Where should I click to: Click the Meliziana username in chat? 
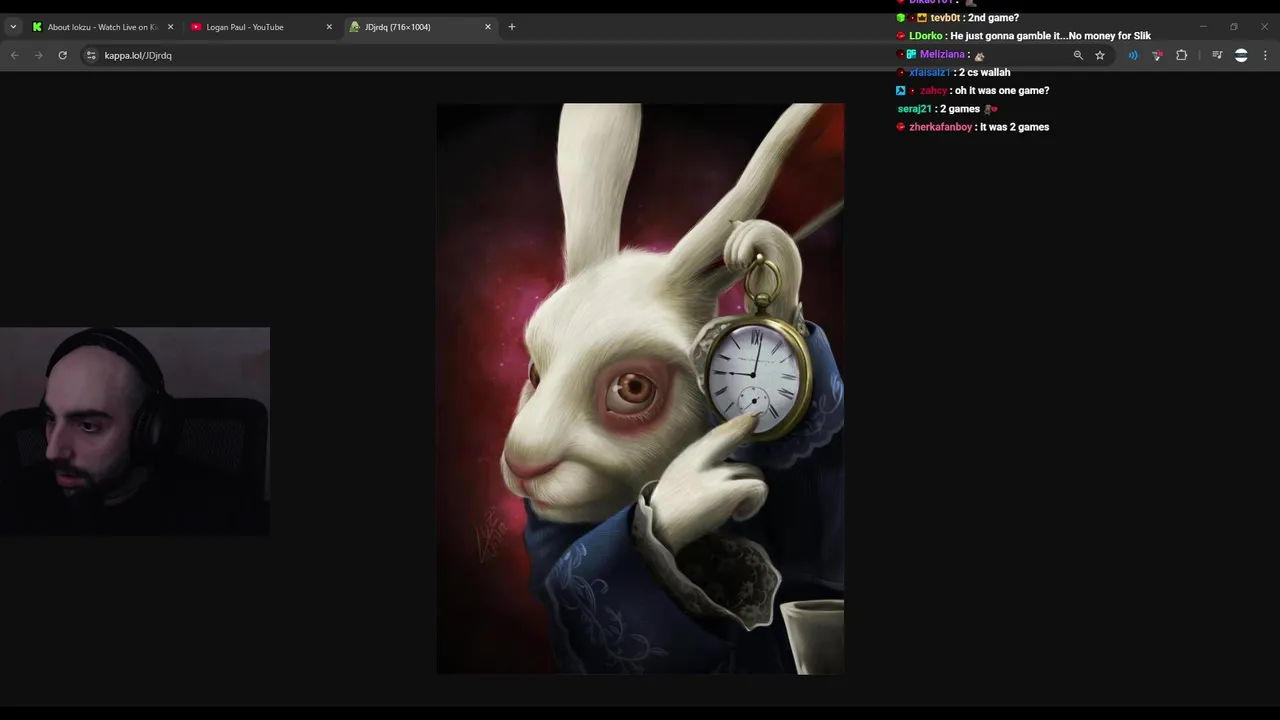[x=942, y=54]
